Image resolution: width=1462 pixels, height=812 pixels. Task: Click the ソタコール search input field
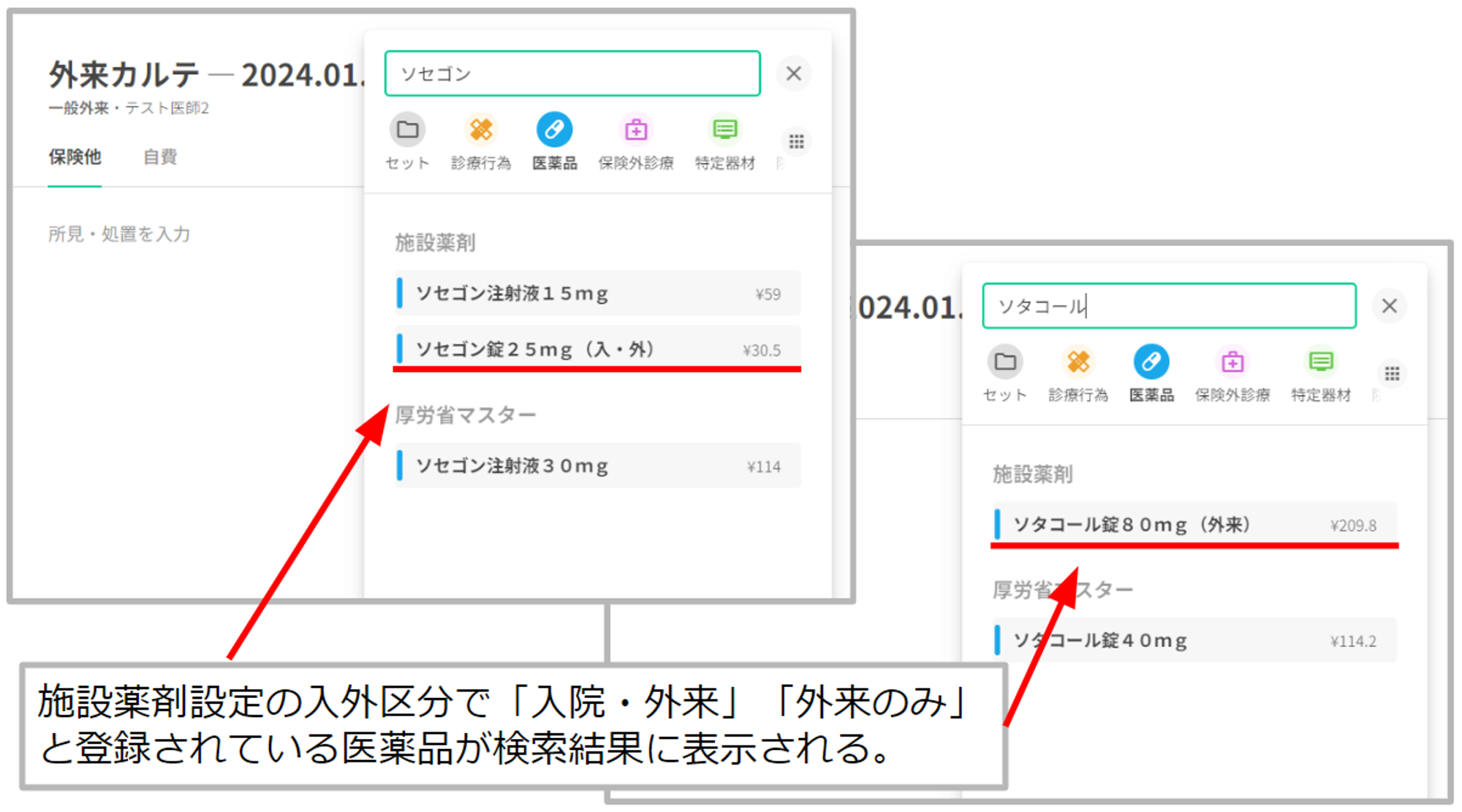1168,306
